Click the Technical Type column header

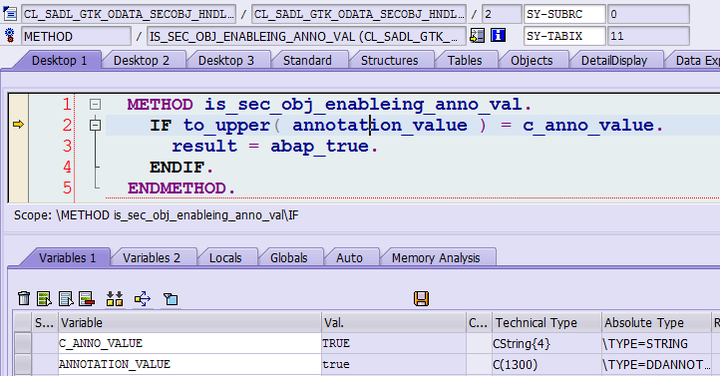pyautogui.click(x=546, y=323)
